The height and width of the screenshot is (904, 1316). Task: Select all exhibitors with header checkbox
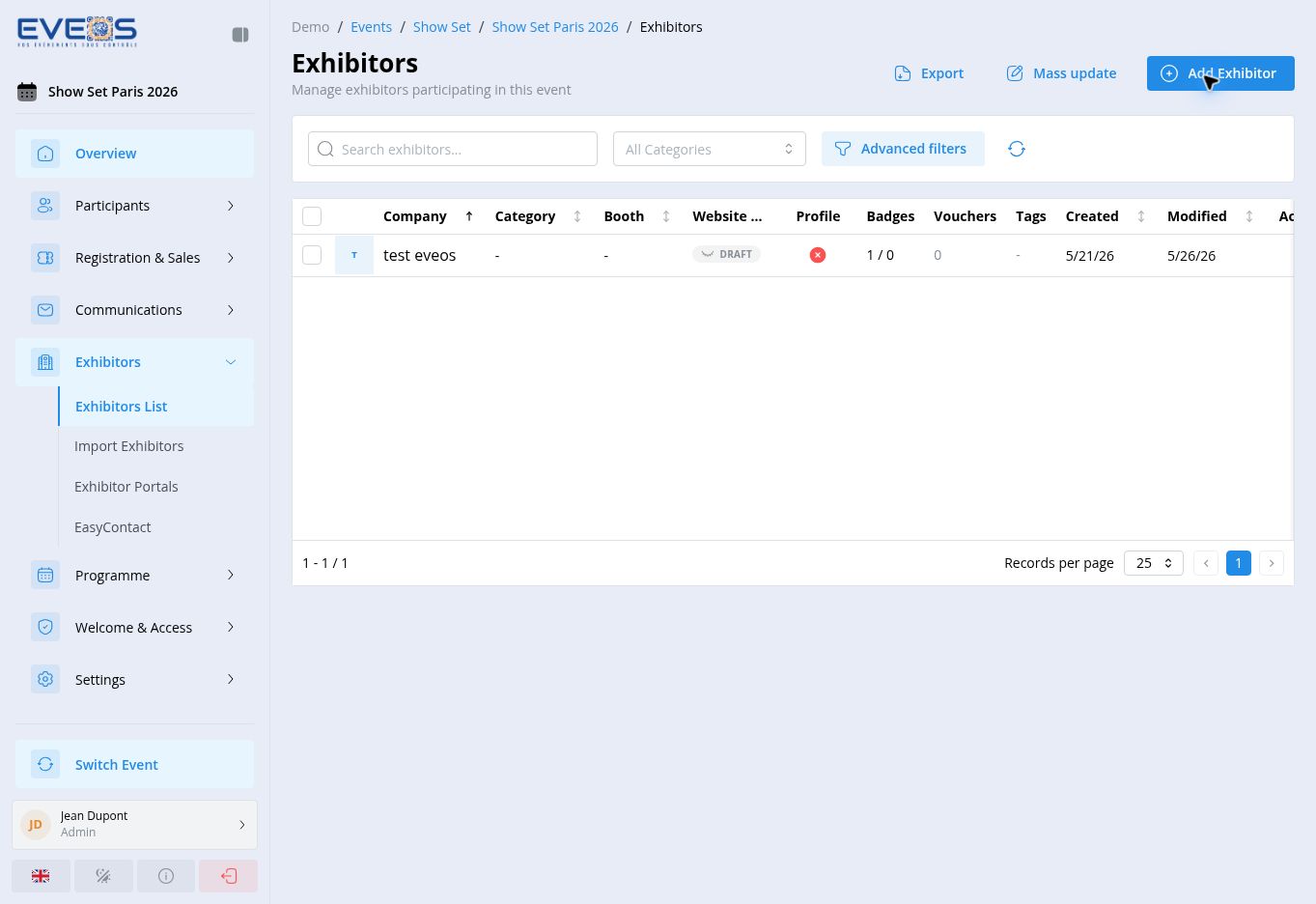tap(312, 216)
